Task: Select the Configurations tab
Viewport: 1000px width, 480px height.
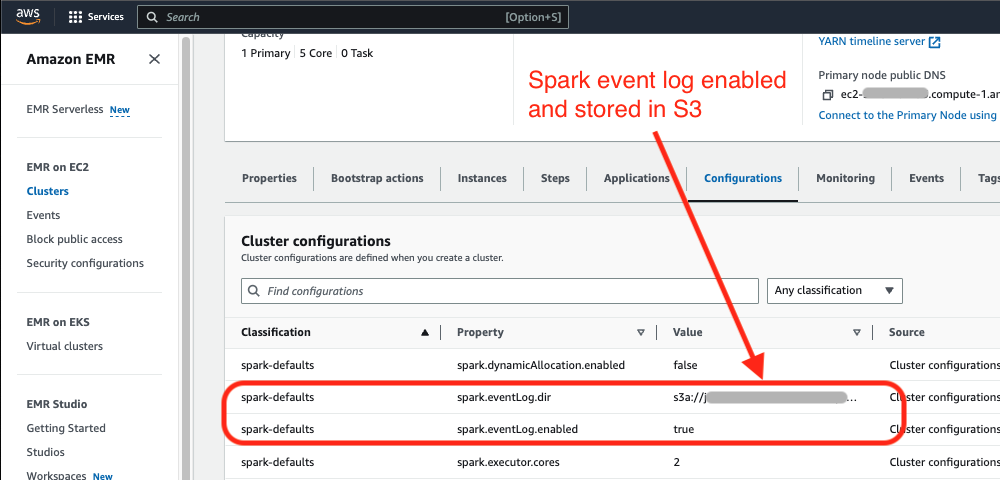Action: (742, 178)
